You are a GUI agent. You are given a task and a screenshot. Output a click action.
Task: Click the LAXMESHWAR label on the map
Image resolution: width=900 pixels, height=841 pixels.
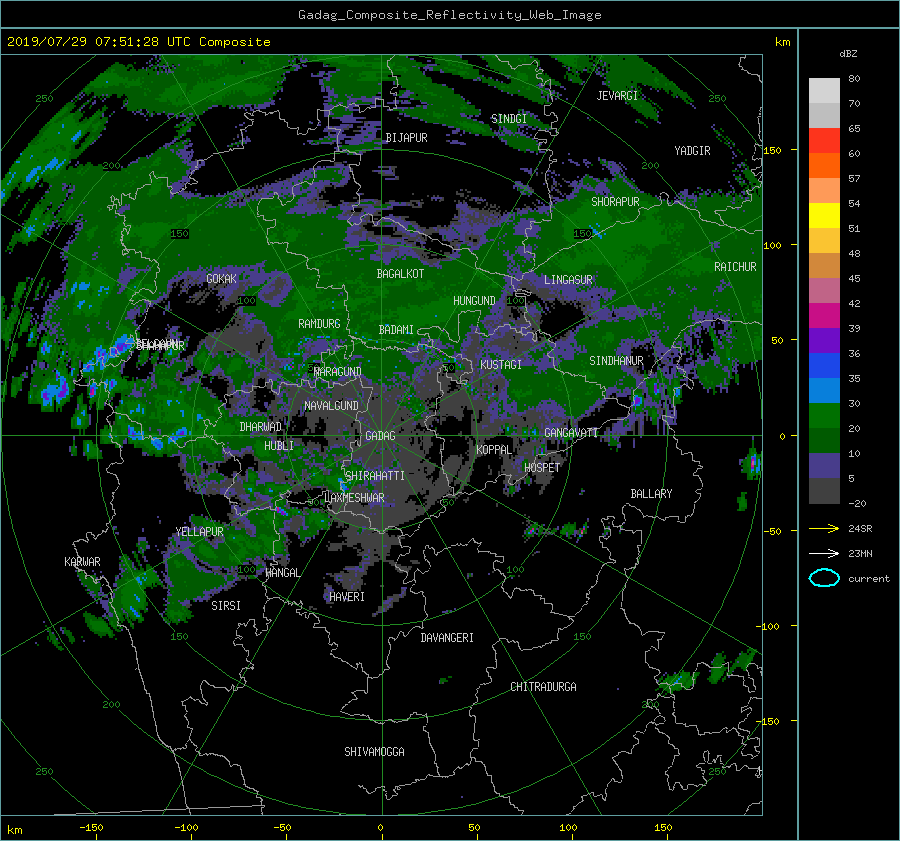(354, 498)
